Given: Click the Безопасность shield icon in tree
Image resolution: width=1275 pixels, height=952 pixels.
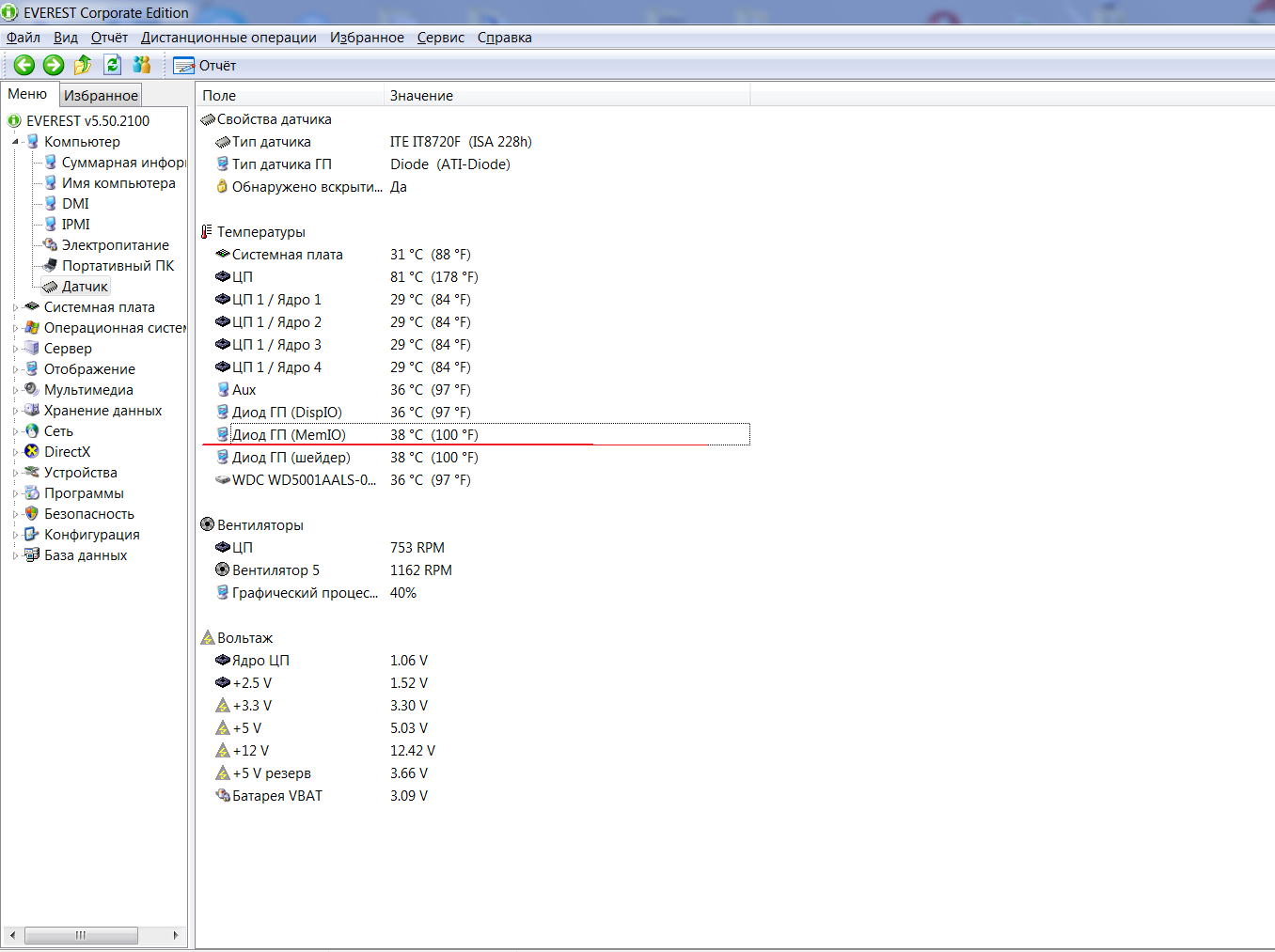Looking at the screenshot, I should pos(32,514).
